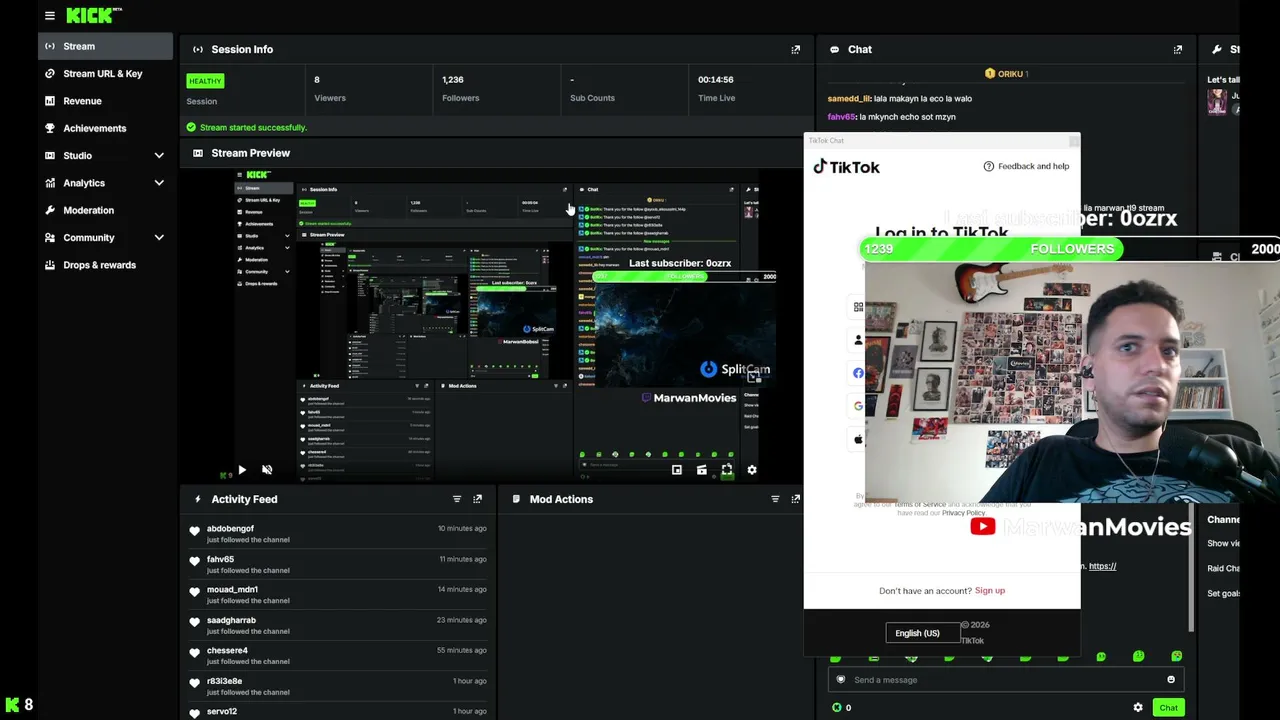Click servo12 in the Activity Feed
This screenshot has width=1280, height=720.
coord(222,711)
